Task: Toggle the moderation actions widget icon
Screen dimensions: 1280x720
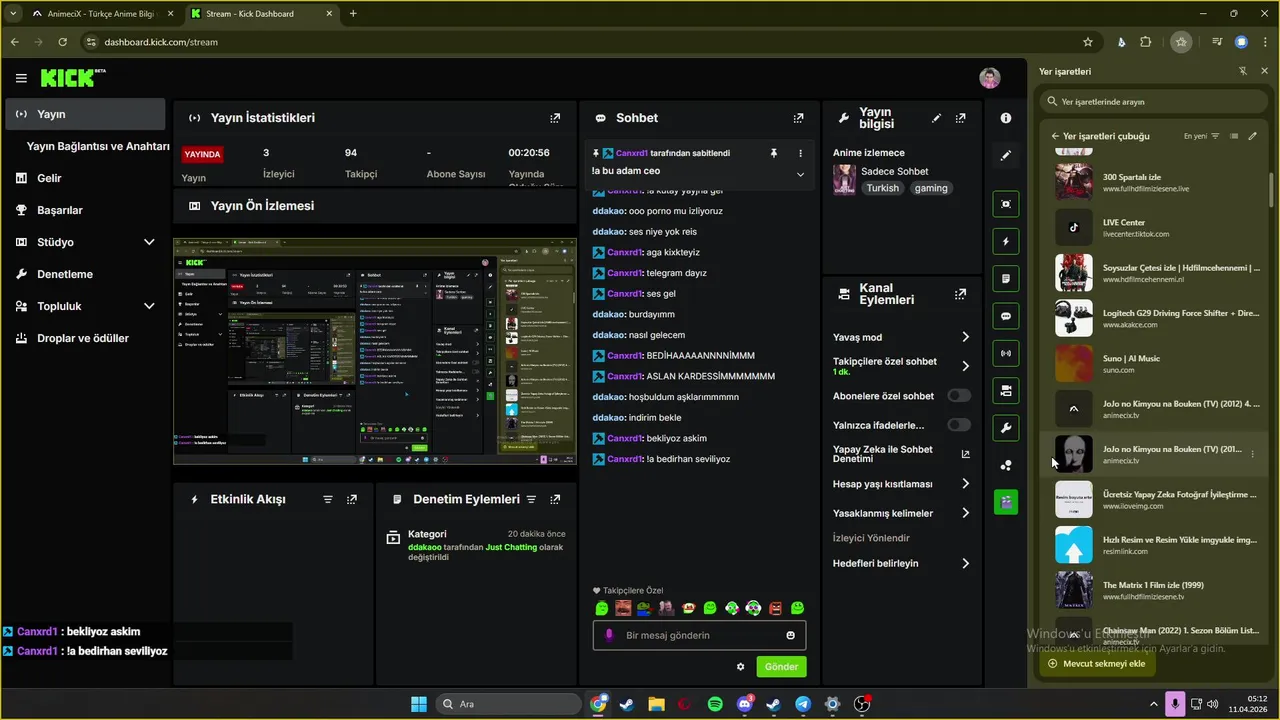Action: pyautogui.click(x=1006, y=278)
